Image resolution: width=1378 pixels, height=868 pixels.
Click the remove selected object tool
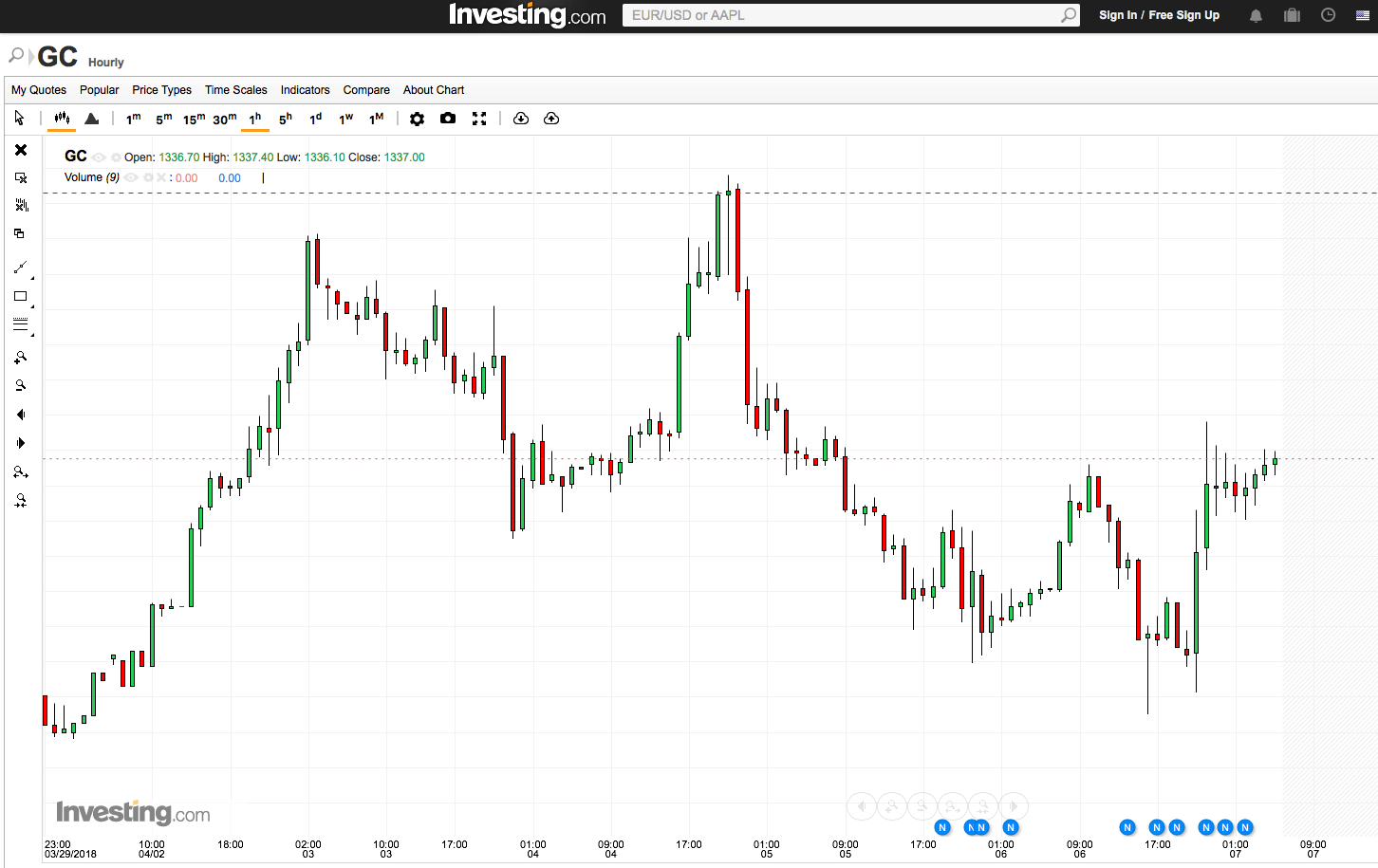click(x=21, y=177)
